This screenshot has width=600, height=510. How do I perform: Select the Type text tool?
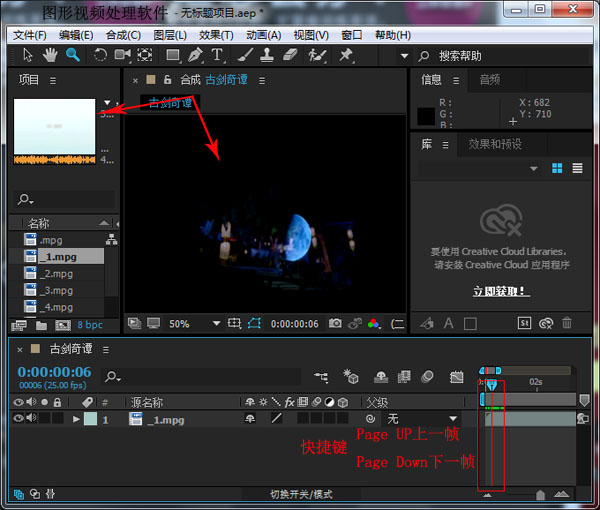(x=217, y=55)
